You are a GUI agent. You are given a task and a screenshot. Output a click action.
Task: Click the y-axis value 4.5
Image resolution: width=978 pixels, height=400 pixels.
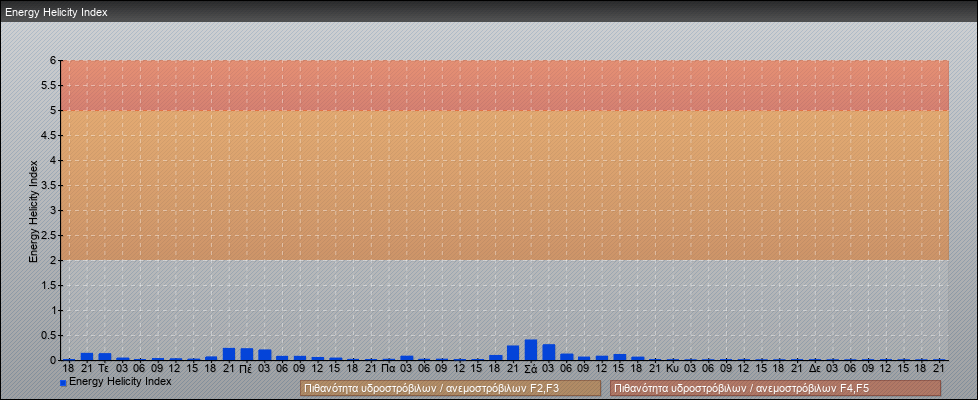[49, 135]
